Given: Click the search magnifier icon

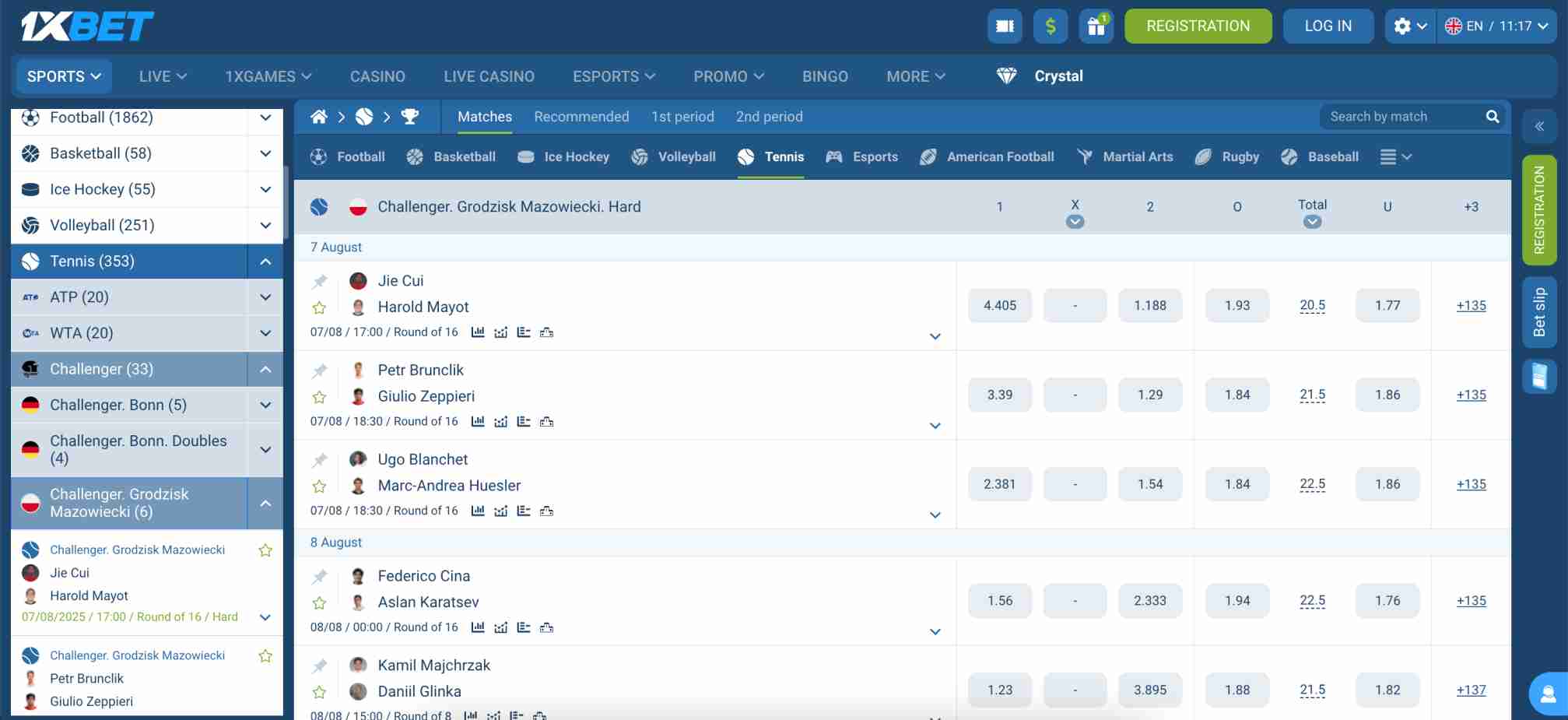Looking at the screenshot, I should [1492, 117].
